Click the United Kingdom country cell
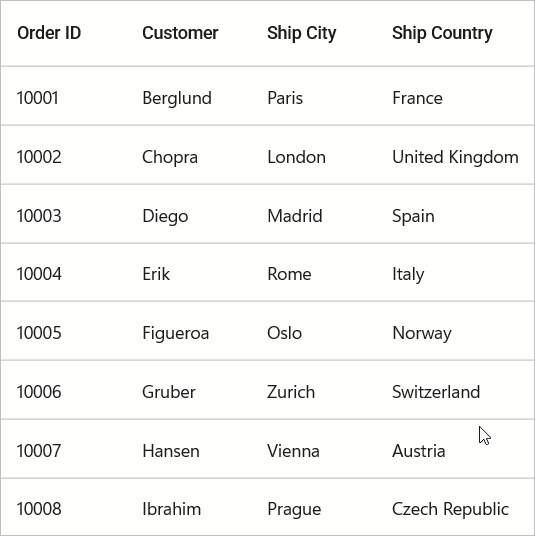This screenshot has width=535, height=536. coord(455,157)
